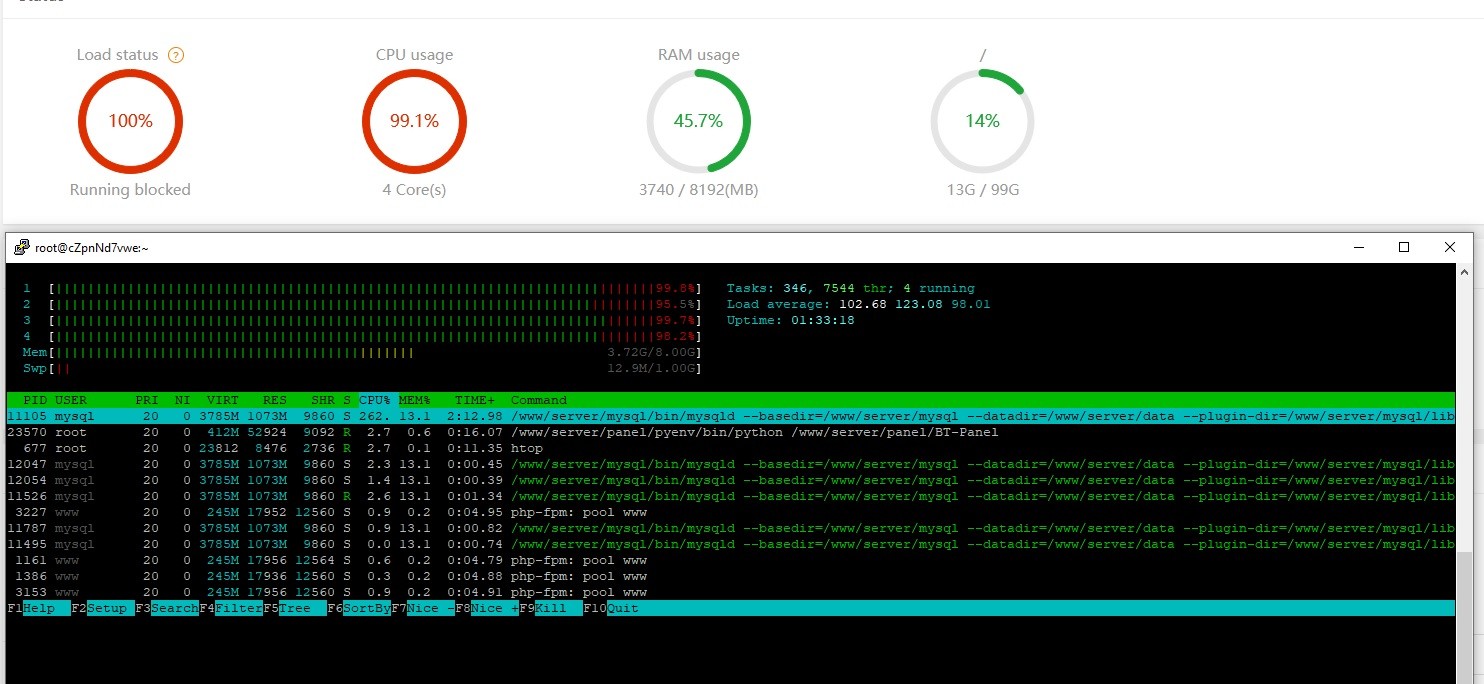The image size is (1484, 684).
Task: Click the RAM usage 45.7% gauge
Action: click(x=698, y=121)
